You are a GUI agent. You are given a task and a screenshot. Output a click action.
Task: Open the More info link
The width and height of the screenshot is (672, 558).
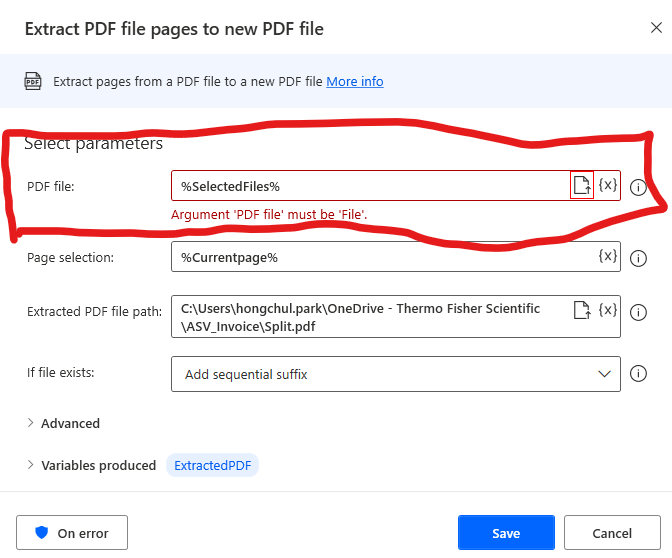[x=355, y=81]
